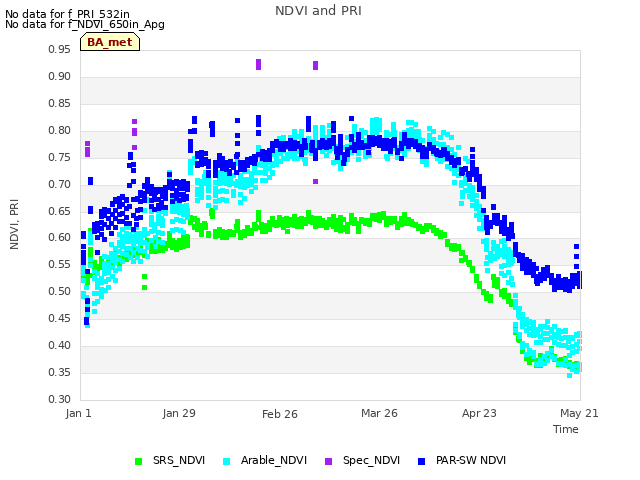Click the 0.35 y-axis tick label
This screenshot has height=480, width=640.
coord(60,372)
